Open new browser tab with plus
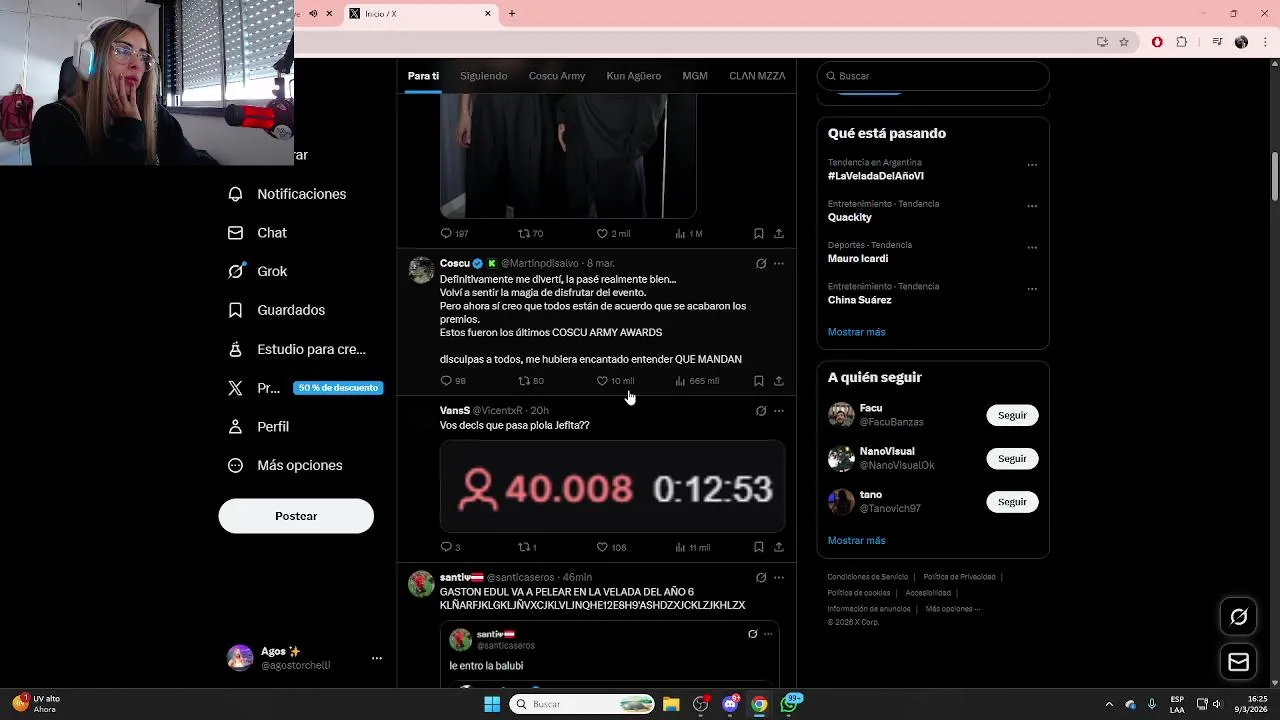This screenshot has height=720, width=1280. [x=512, y=13]
